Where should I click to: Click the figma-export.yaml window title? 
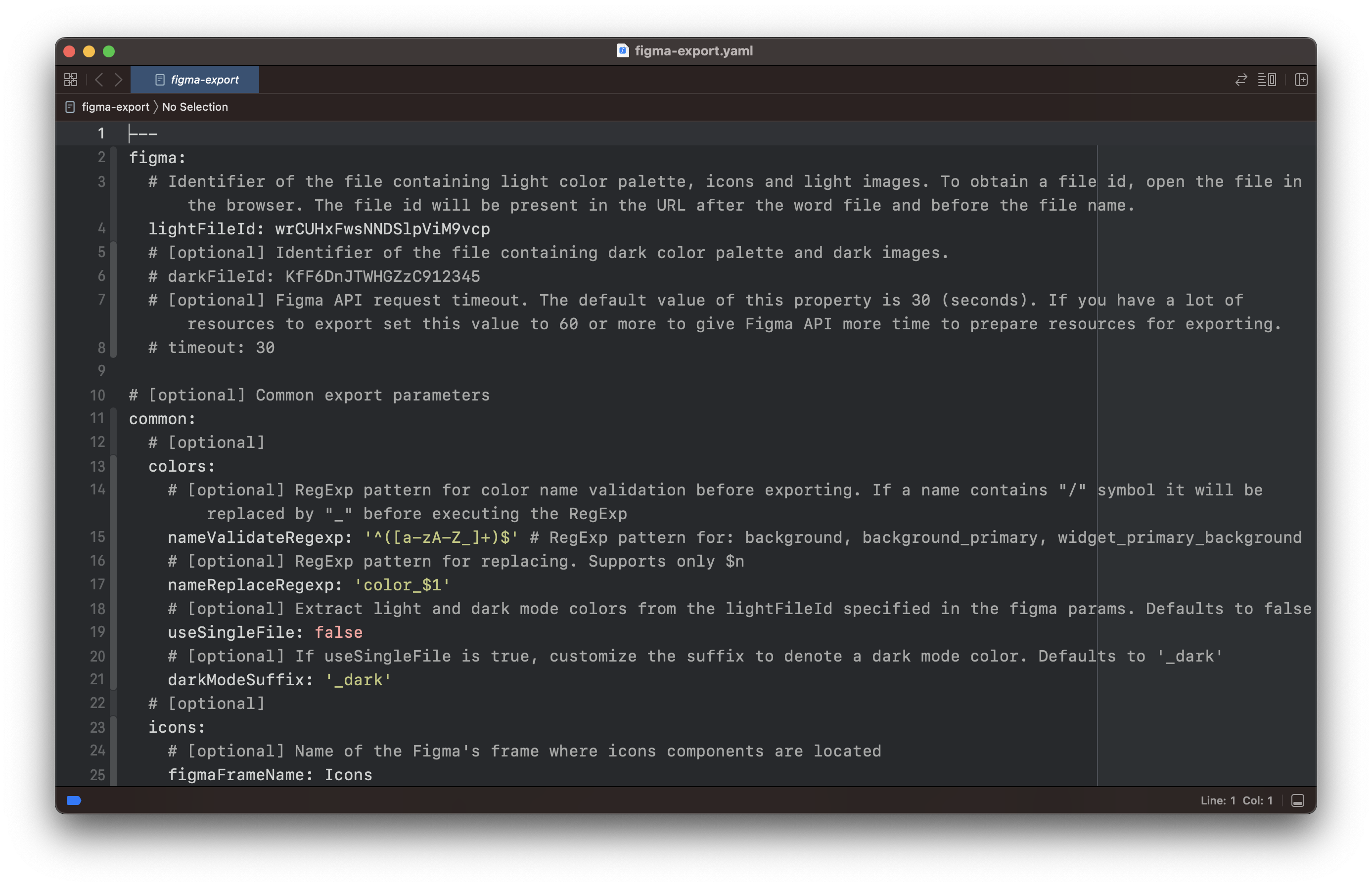point(693,51)
